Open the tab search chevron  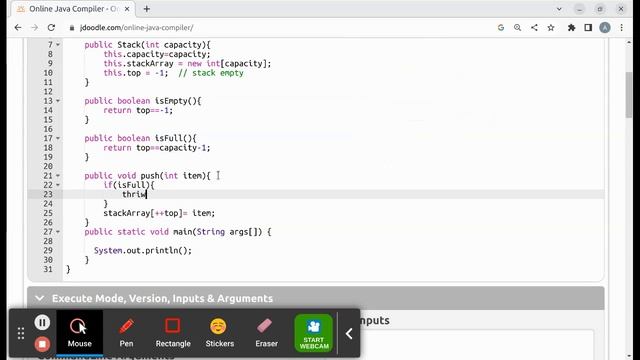coord(559,9)
